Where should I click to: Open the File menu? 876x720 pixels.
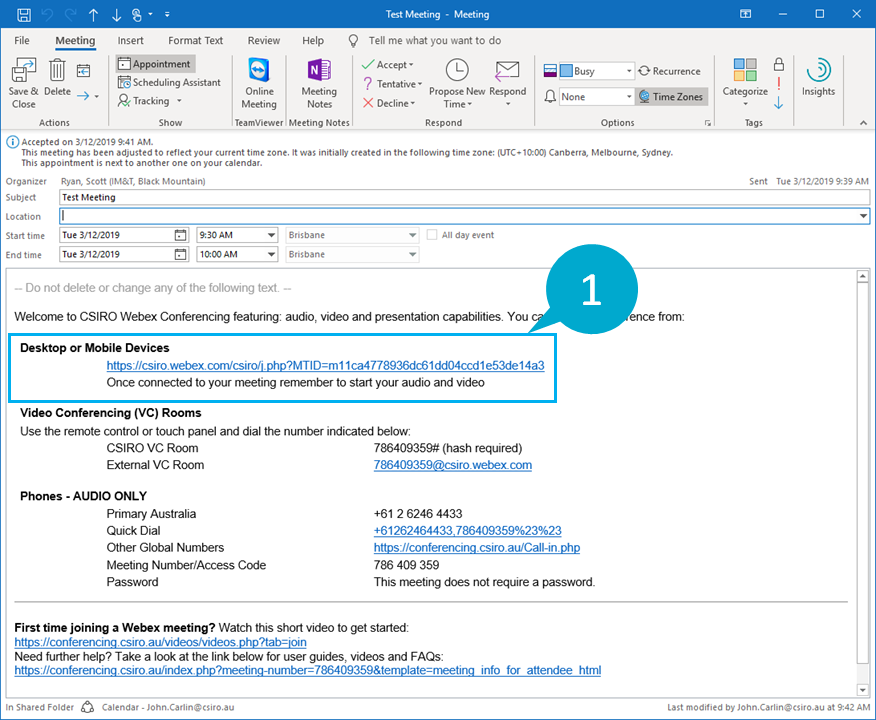click(22, 40)
